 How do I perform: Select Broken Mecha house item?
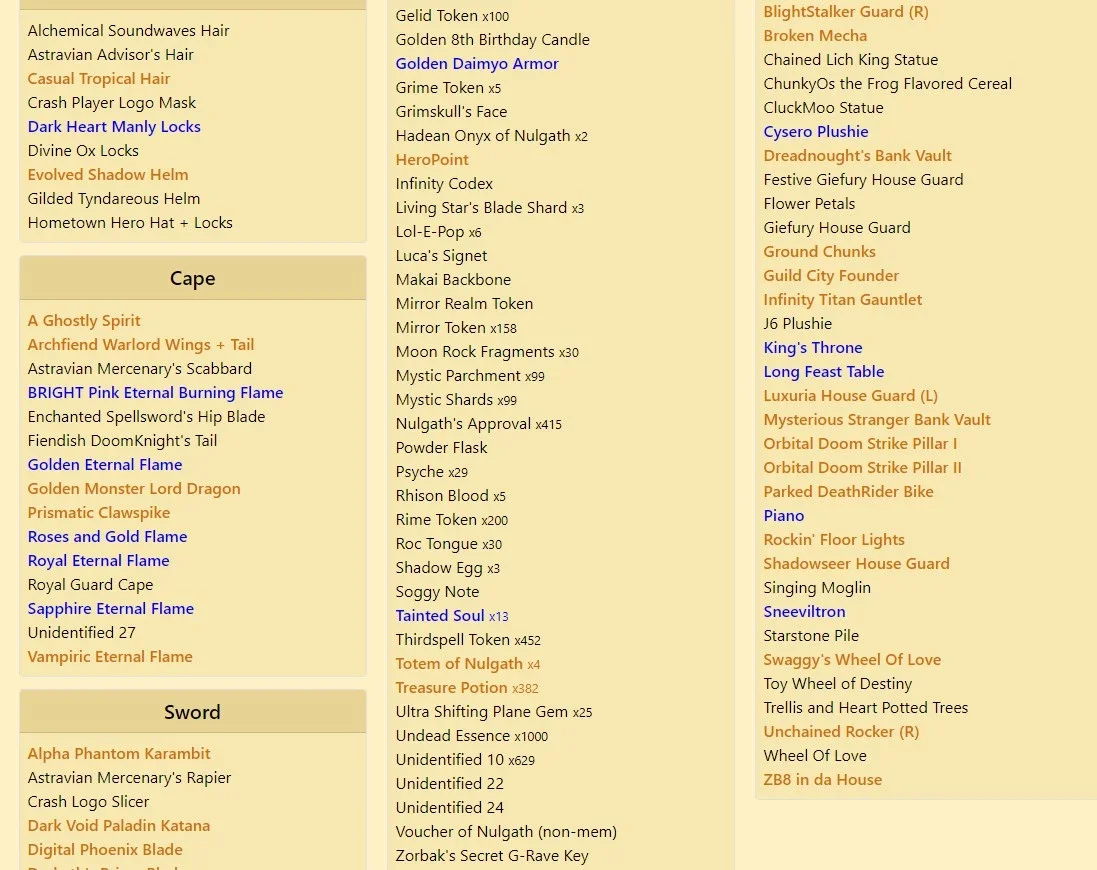(x=815, y=36)
